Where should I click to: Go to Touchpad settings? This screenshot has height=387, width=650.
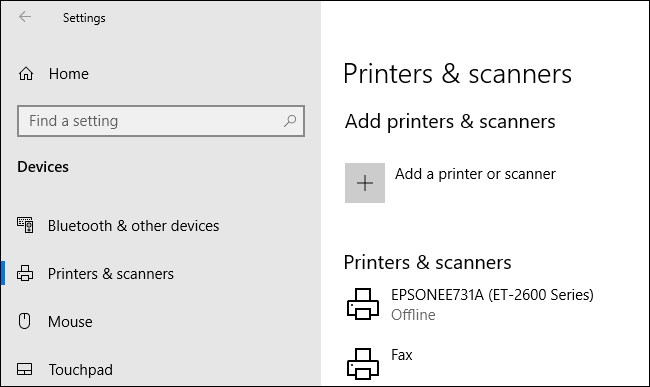coord(80,370)
